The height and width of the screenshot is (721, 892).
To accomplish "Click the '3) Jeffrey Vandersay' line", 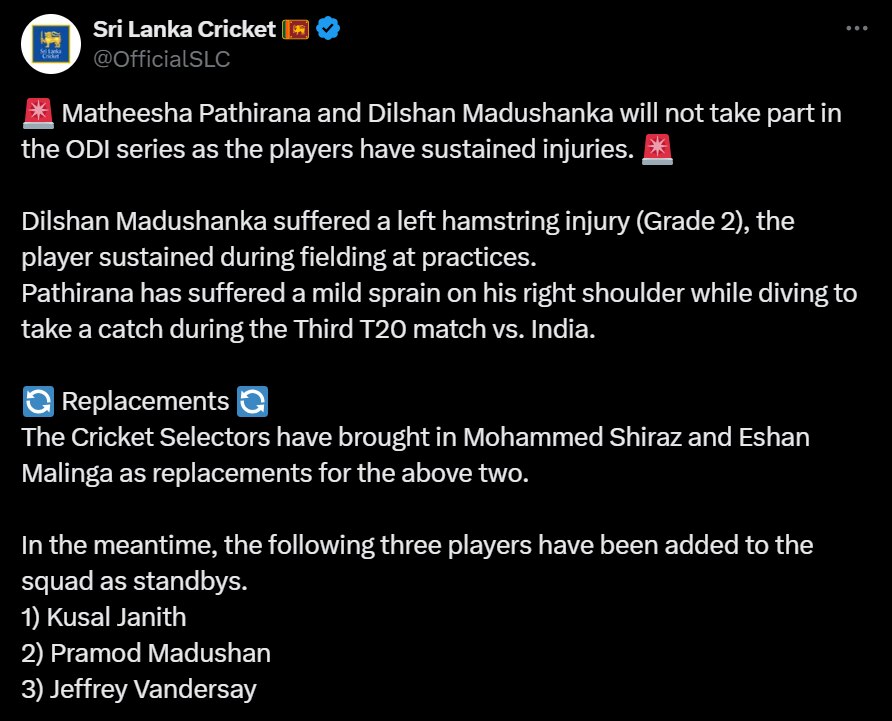I will coord(139,689).
